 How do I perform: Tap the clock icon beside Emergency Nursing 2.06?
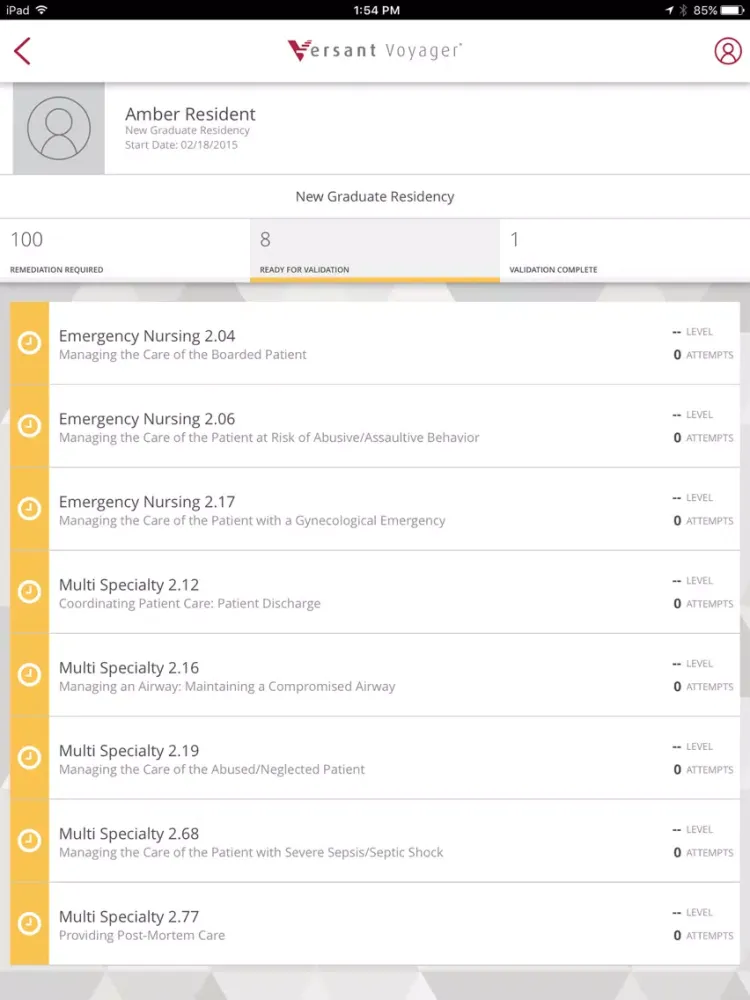[x=30, y=426]
